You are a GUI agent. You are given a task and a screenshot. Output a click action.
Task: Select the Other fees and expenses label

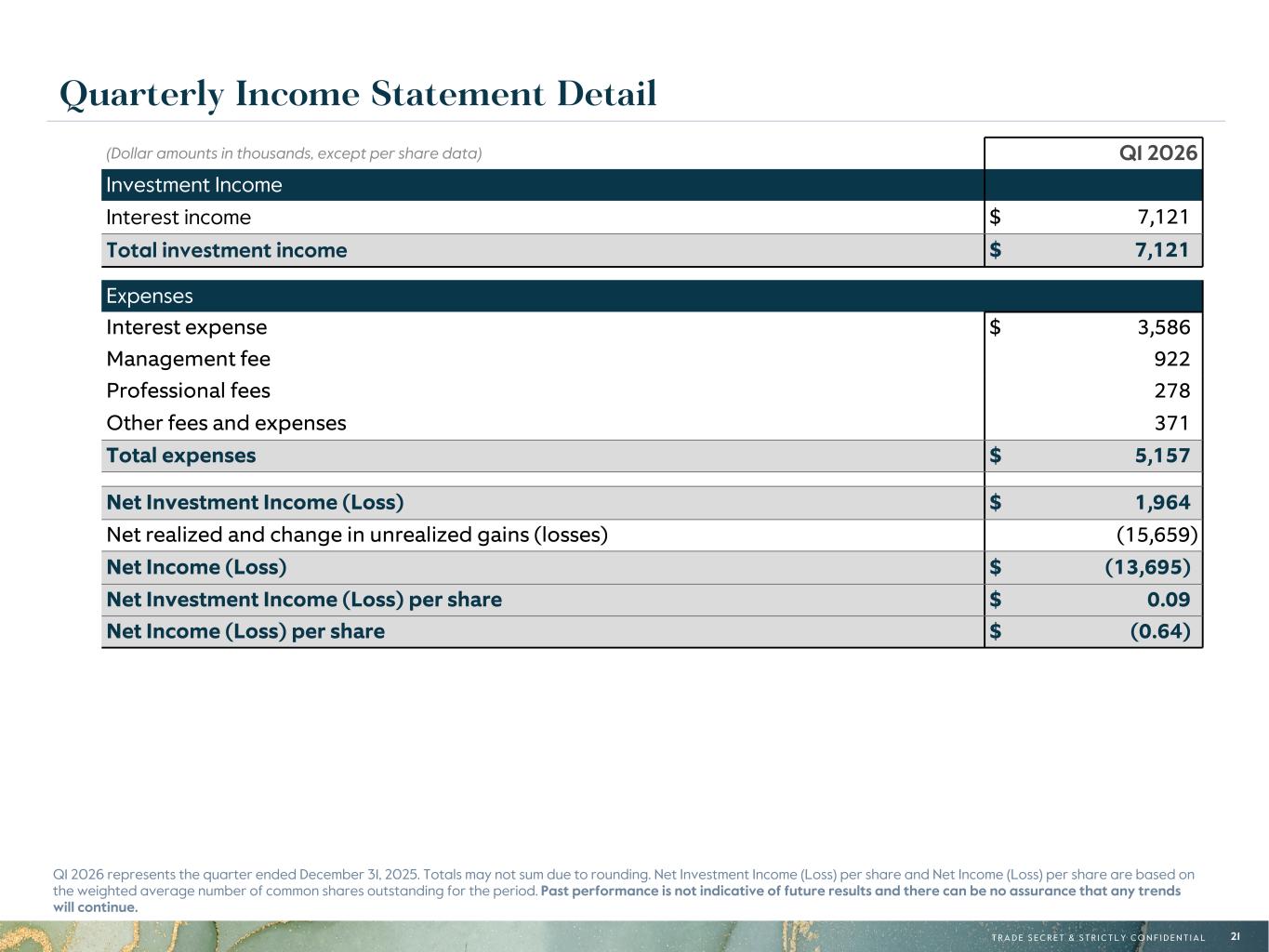[226, 423]
